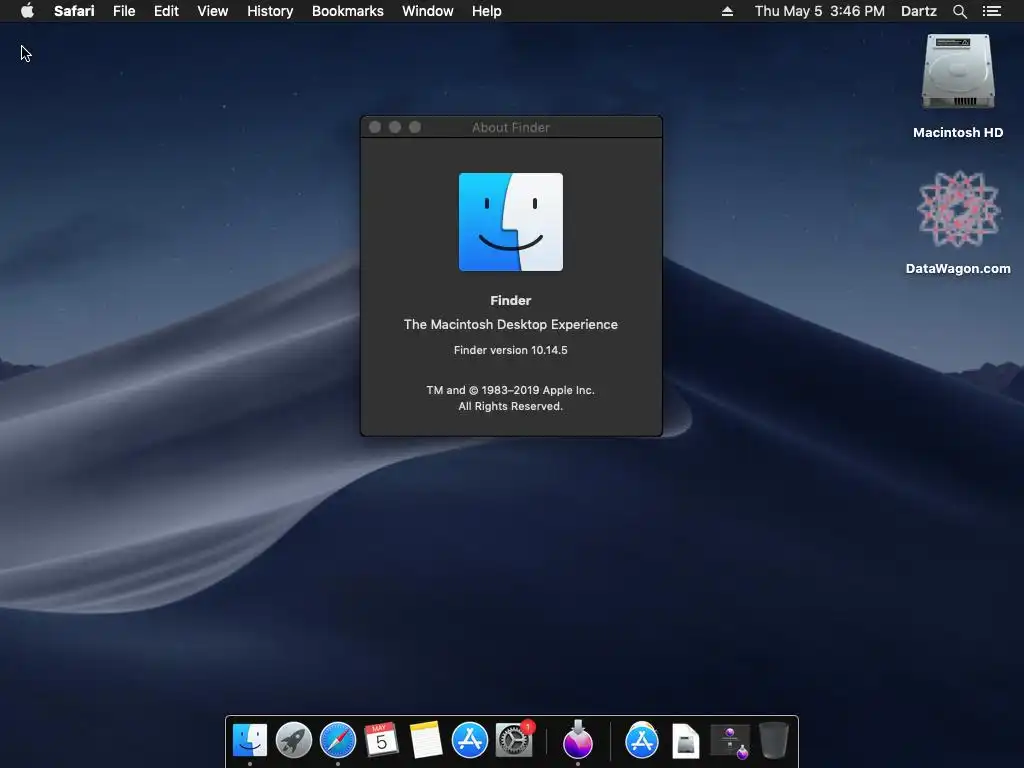This screenshot has height=768, width=1024.
Task: Open Notification Center list icon
Action: click(991, 11)
